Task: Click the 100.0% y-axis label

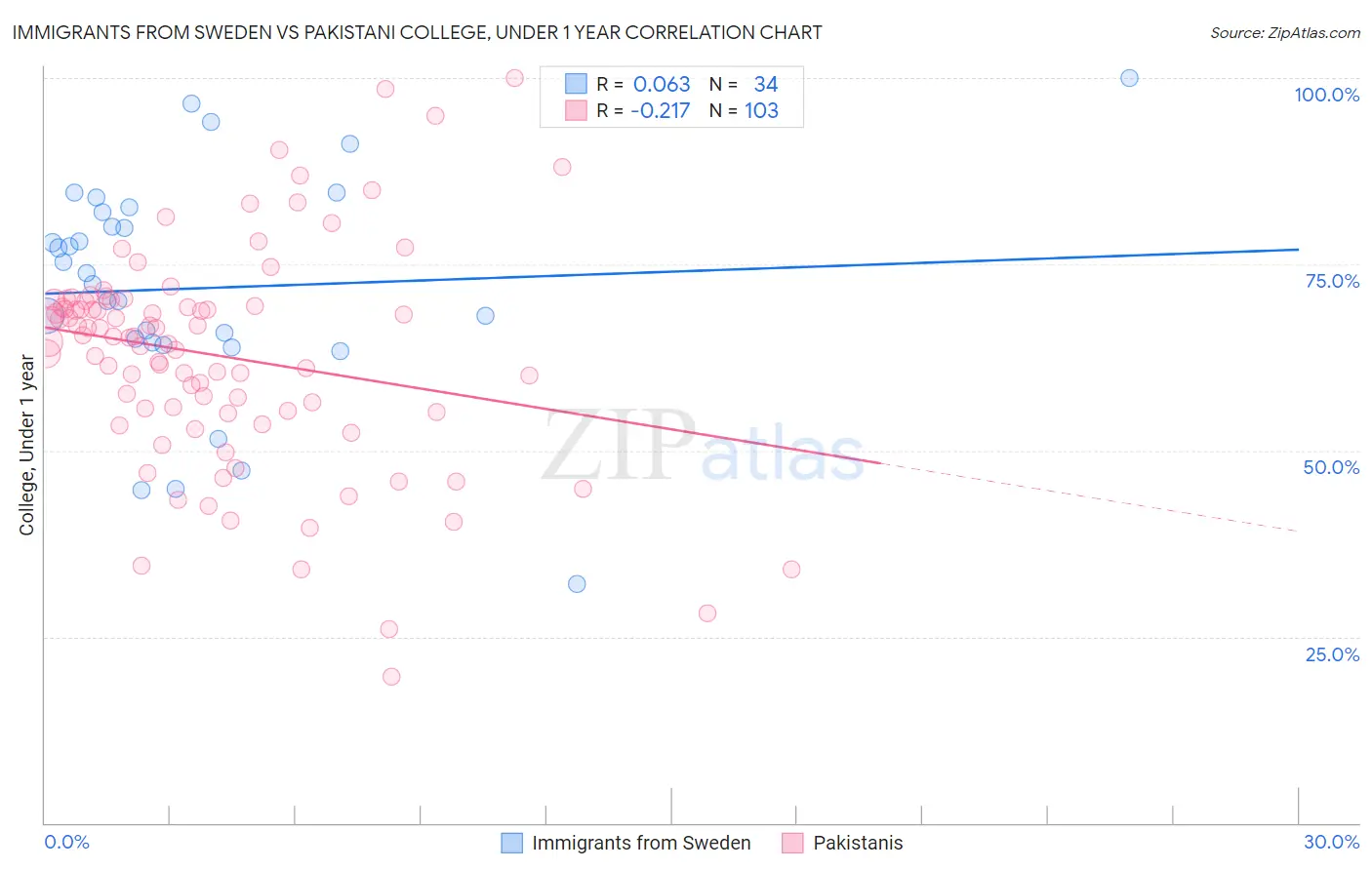Action: click(1326, 95)
